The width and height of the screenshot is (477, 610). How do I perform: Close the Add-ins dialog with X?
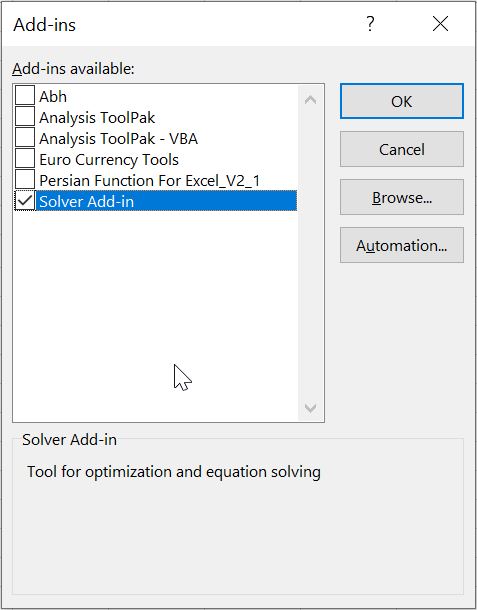click(x=440, y=24)
